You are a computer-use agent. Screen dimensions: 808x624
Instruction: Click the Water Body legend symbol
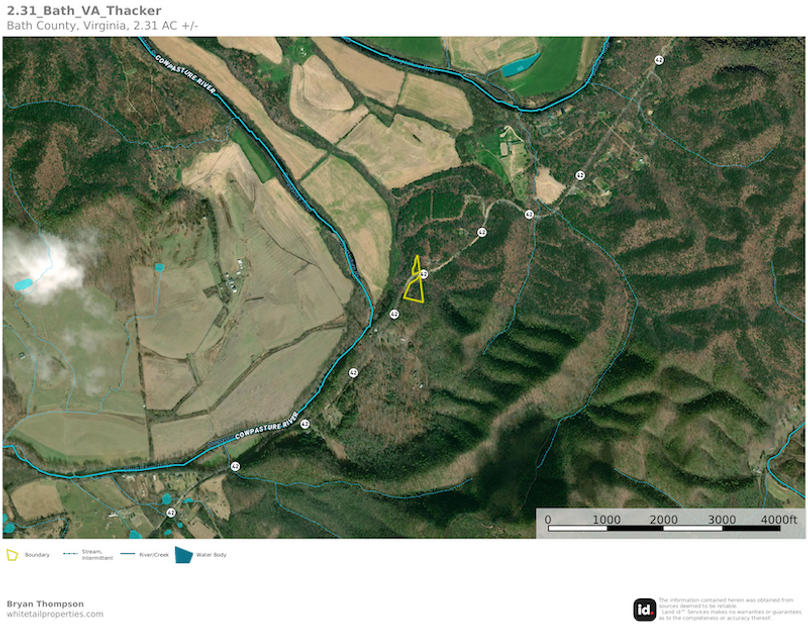[x=185, y=553]
